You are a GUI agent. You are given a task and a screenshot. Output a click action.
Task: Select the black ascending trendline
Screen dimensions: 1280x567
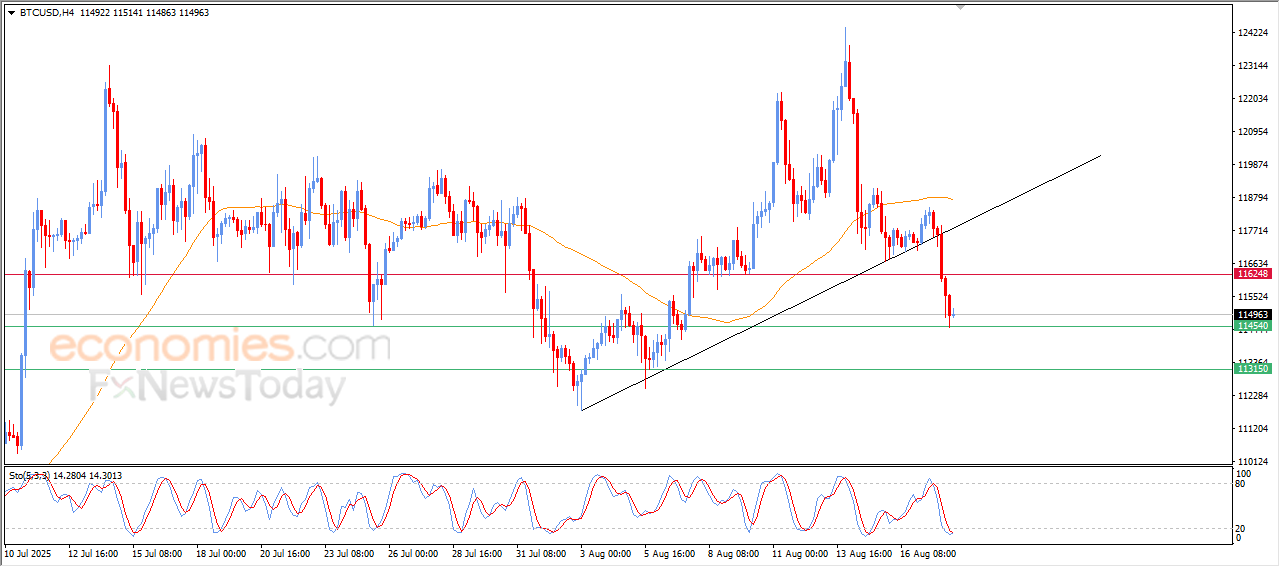pos(840,282)
